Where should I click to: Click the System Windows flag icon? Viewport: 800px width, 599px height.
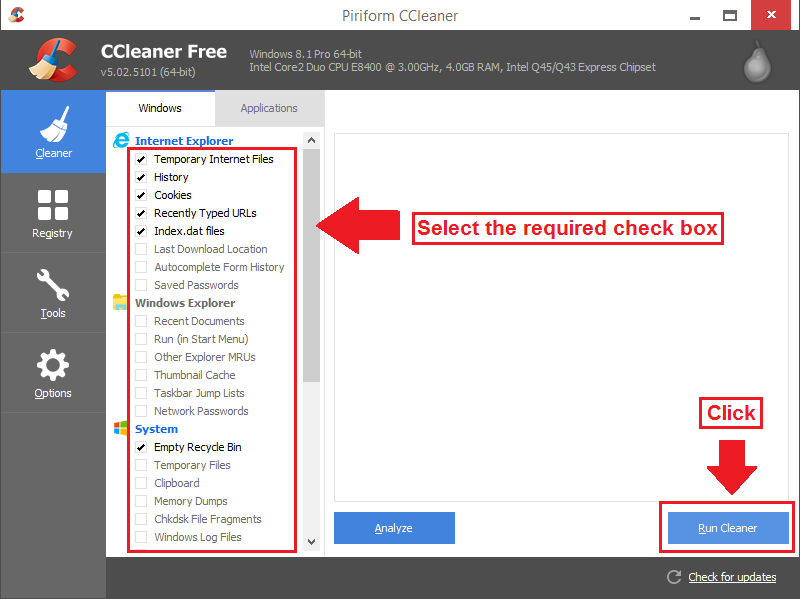pyautogui.click(x=120, y=428)
